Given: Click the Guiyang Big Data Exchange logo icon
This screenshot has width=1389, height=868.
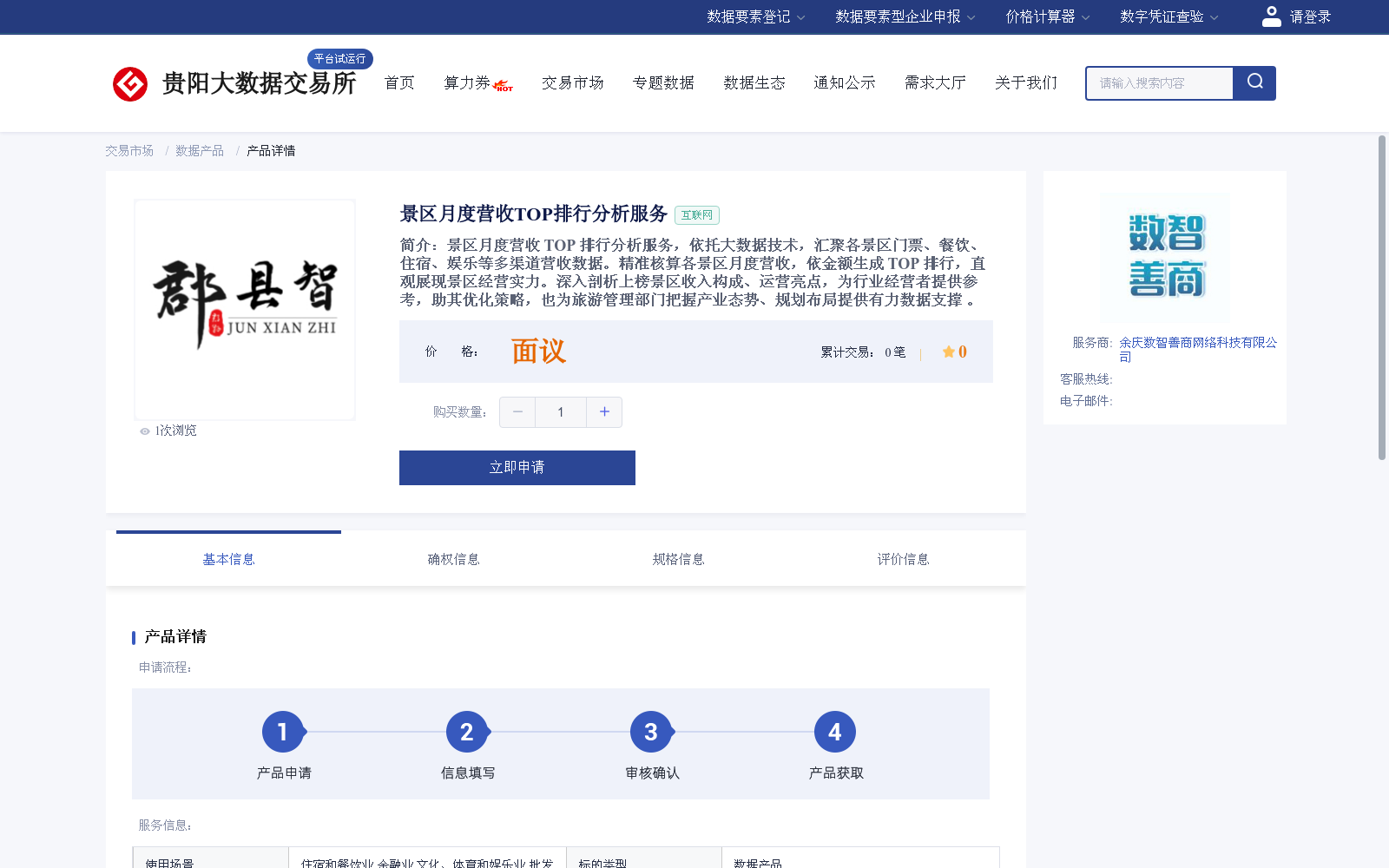Looking at the screenshot, I should pyautogui.click(x=130, y=84).
